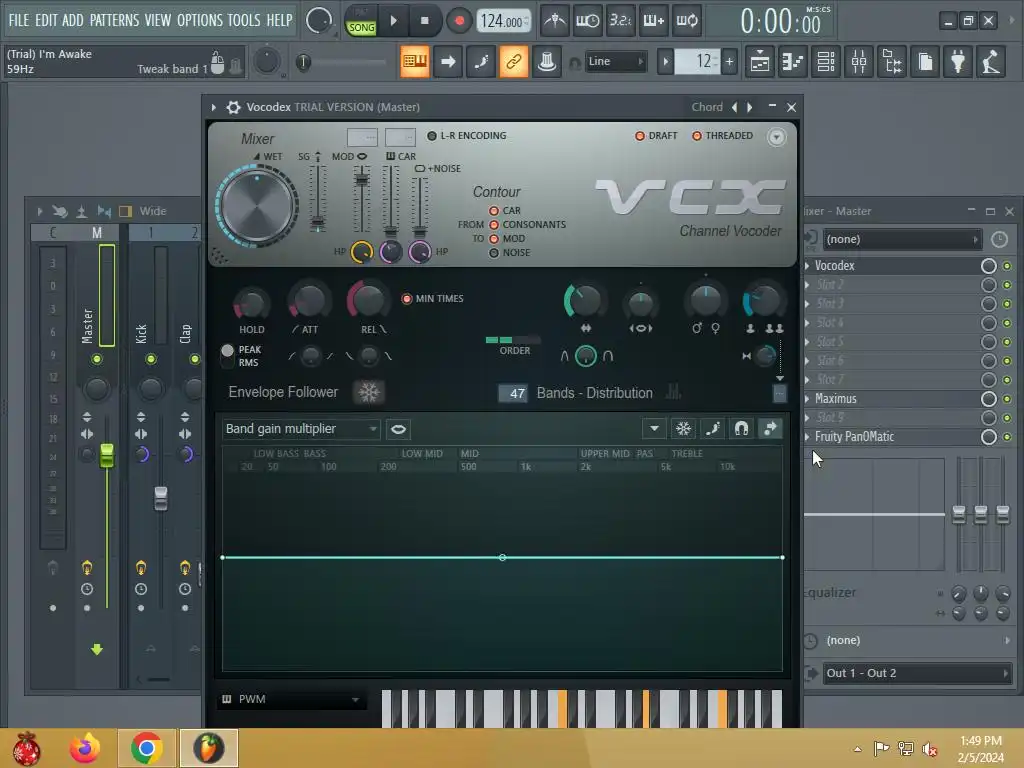Open the playlist view icon
The width and height of the screenshot is (1024, 768).
760,62
